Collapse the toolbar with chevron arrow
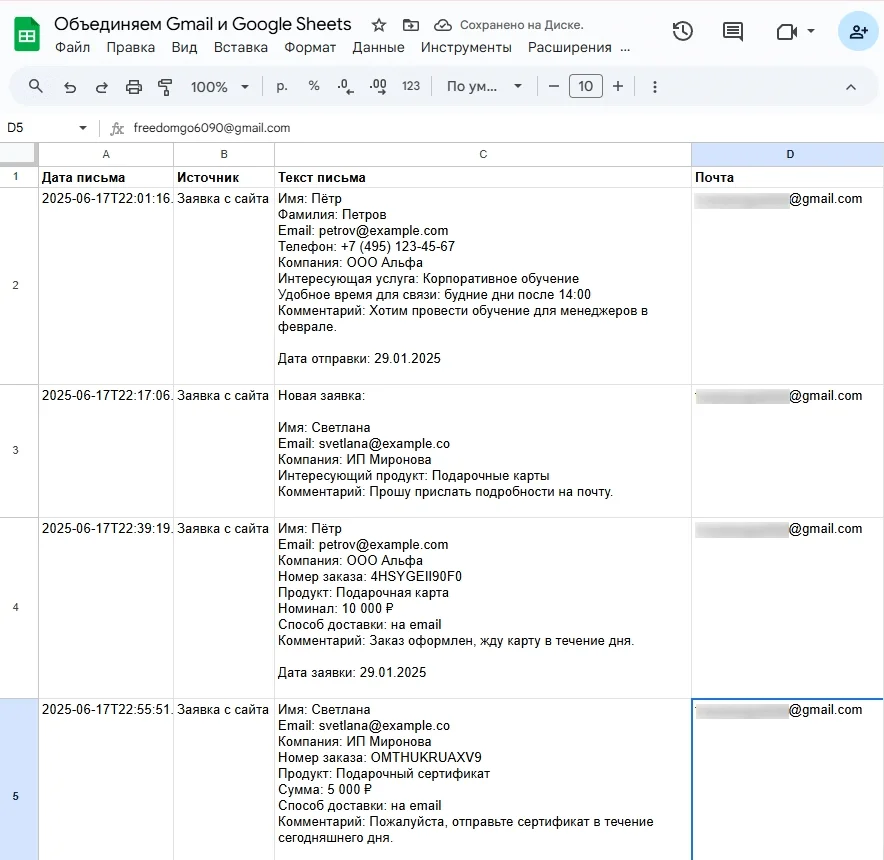This screenshot has height=860, width=884. click(x=851, y=87)
